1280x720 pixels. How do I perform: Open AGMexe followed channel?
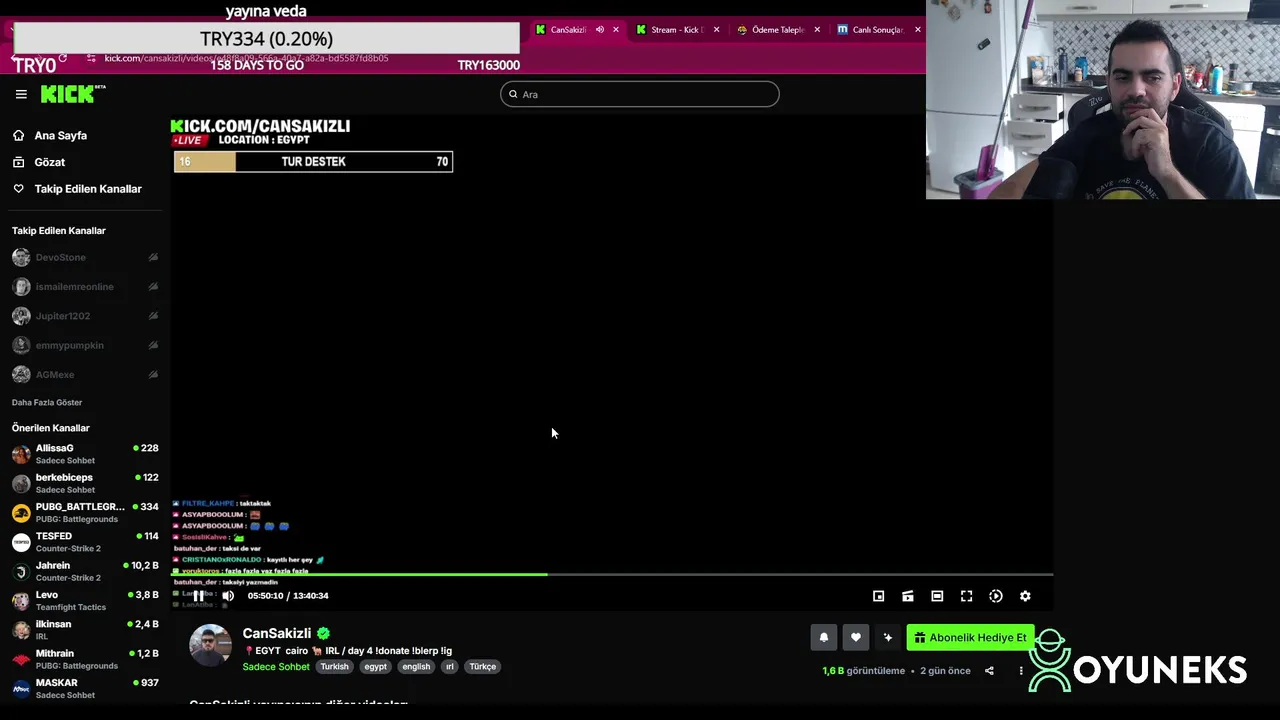[x=55, y=375]
